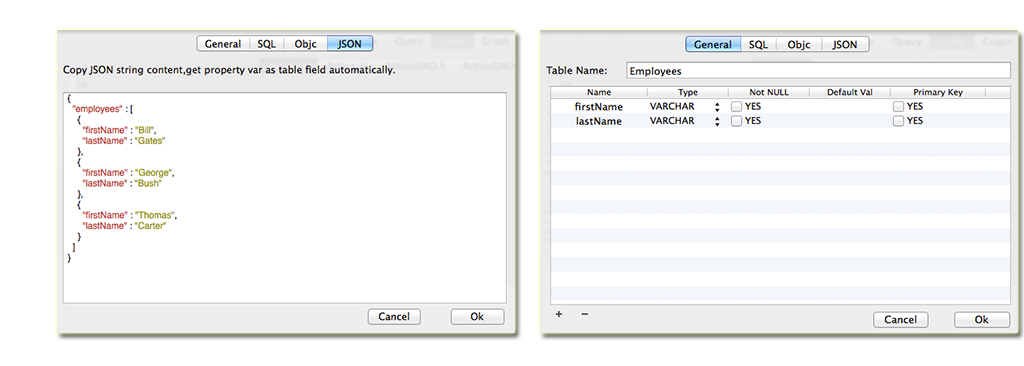
Task: Click the Default Val column header
Action: coord(850,92)
